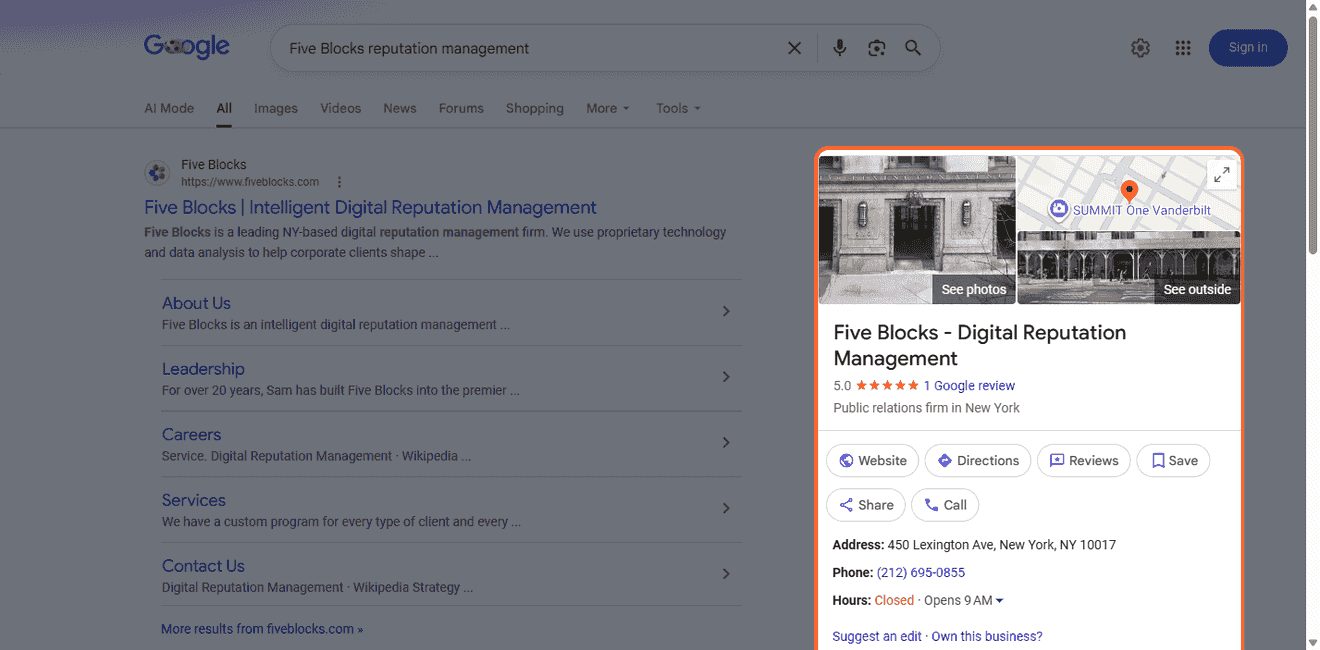Save this business with the Save button

[1174, 461]
